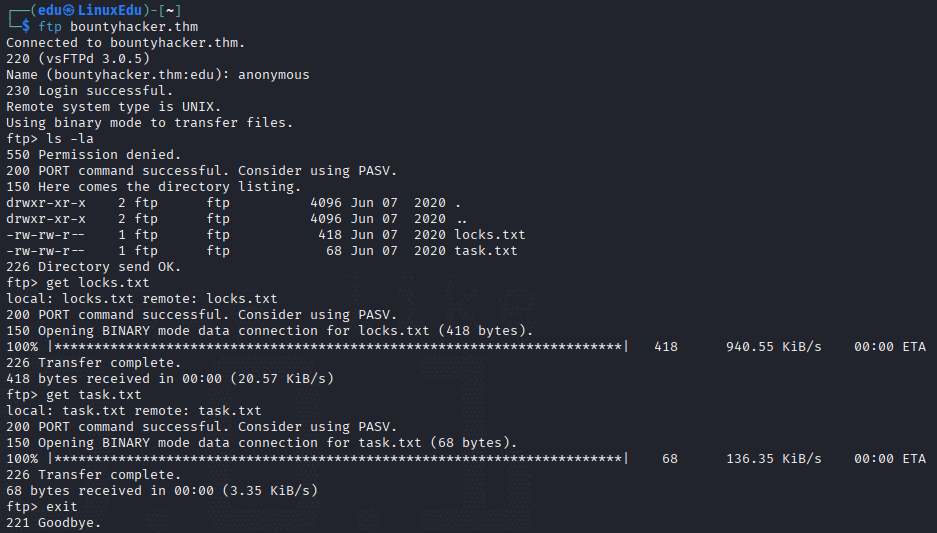
Task: Click the task.txt filename in directory listing
Action: pos(486,251)
